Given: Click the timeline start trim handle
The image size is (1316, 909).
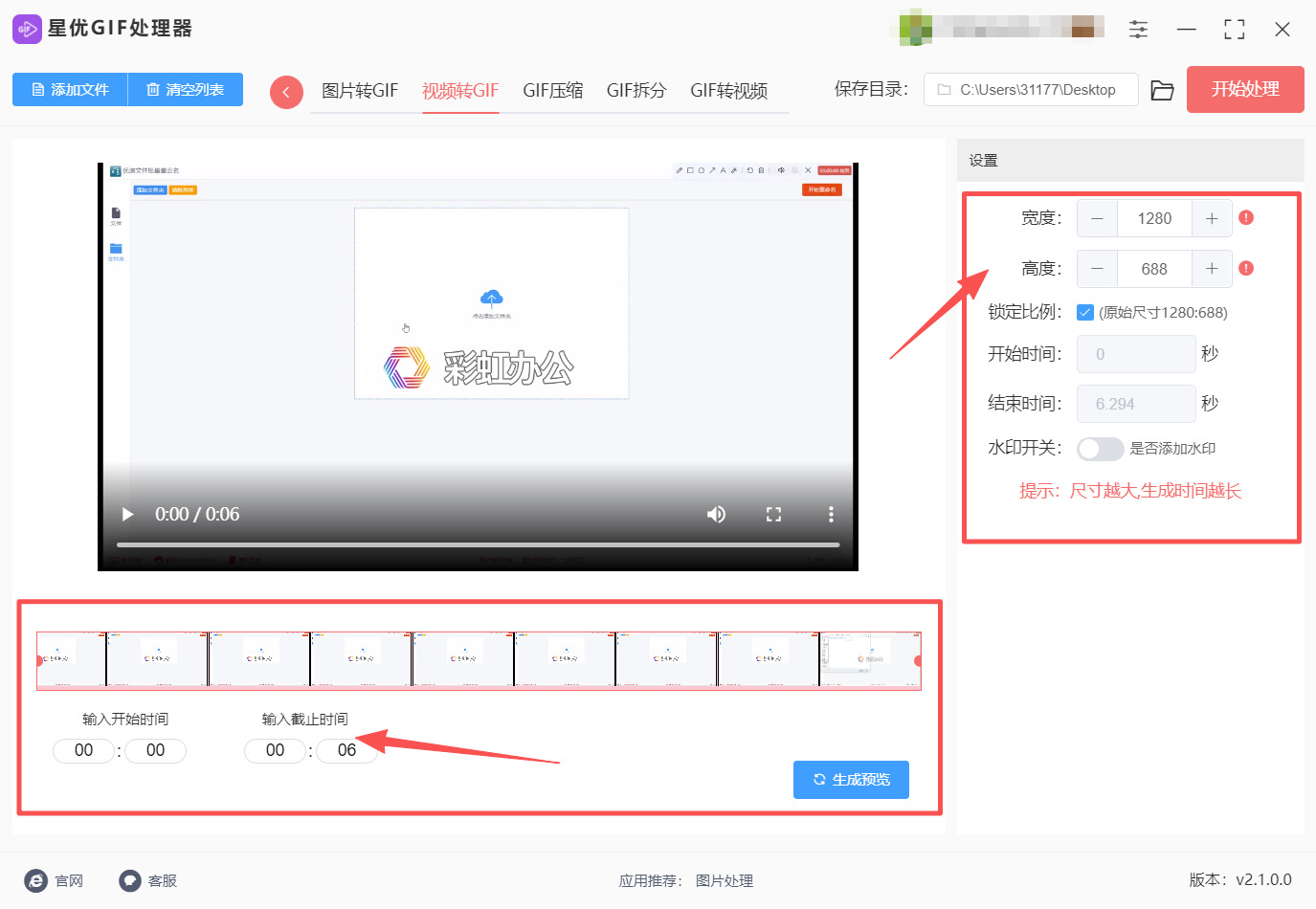Looking at the screenshot, I should pos(39,661).
